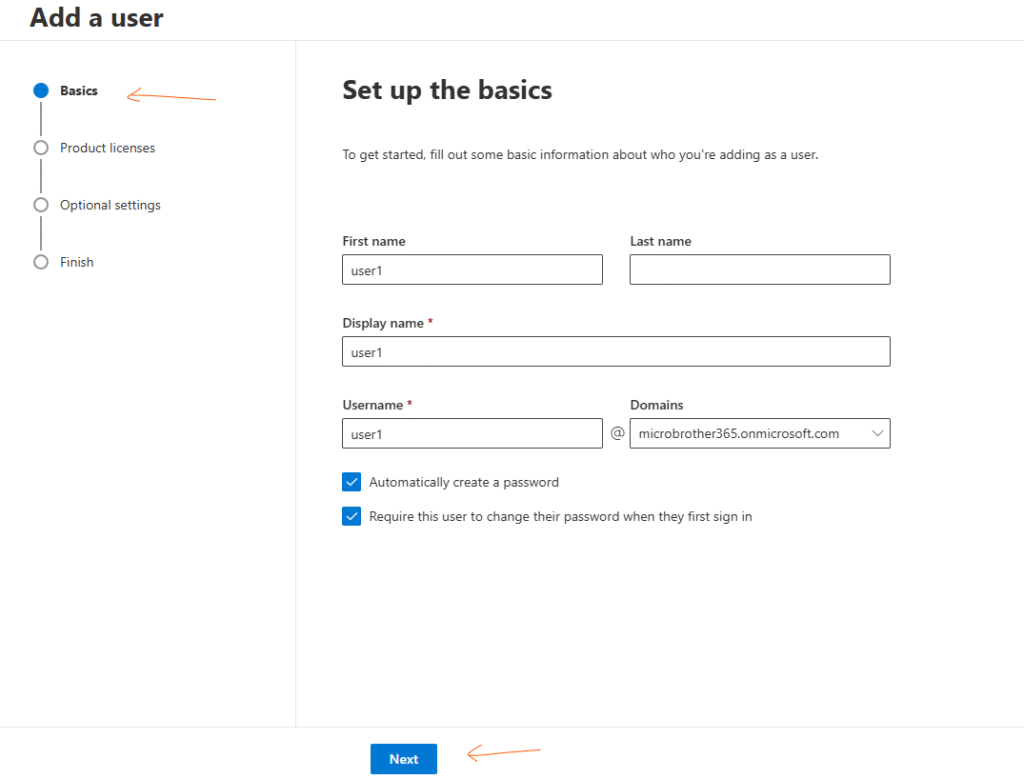The width and height of the screenshot is (1024, 779).
Task: Click the Product licenses step circle
Action: tap(41, 148)
